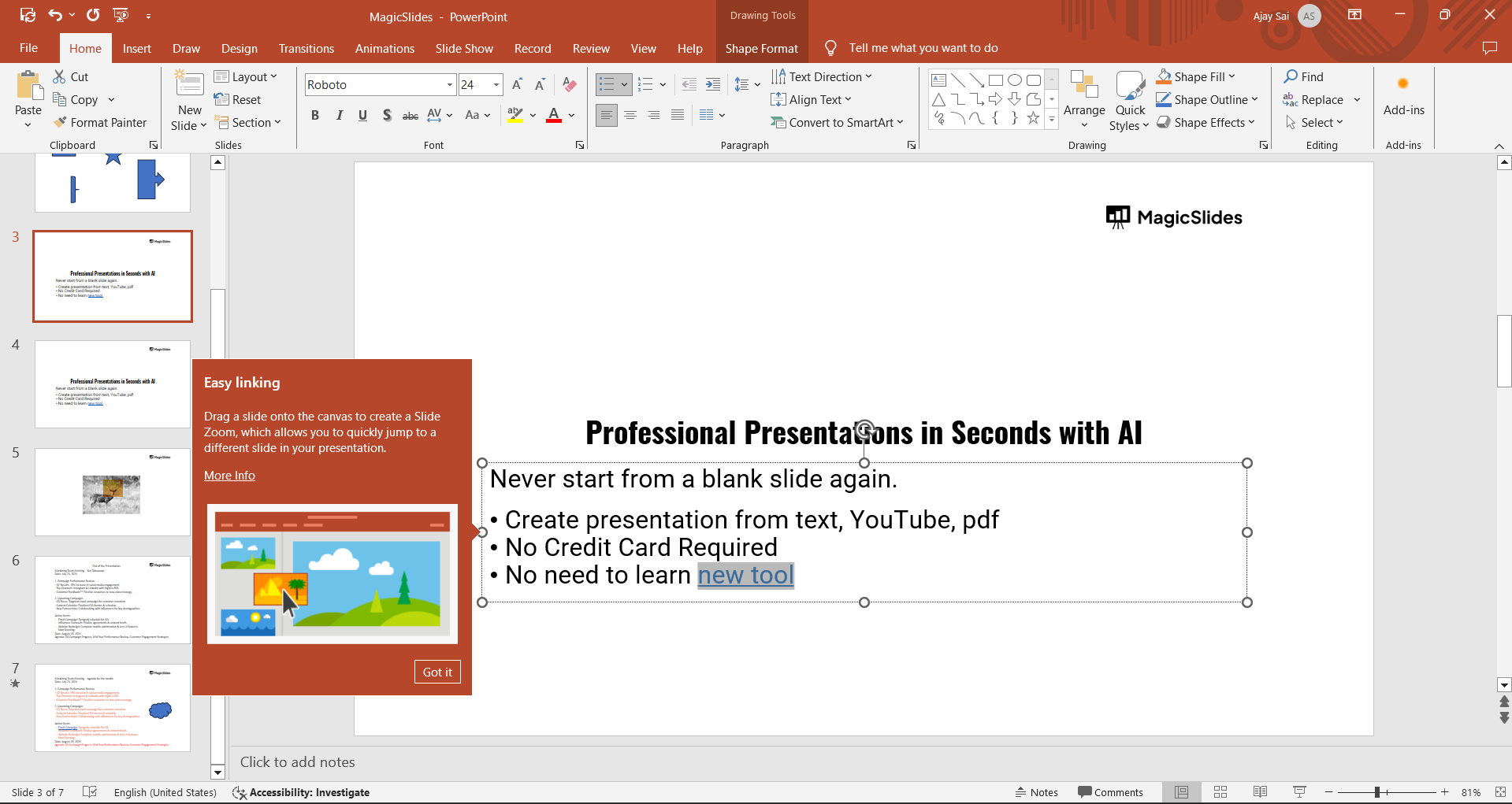
Task: Click the Format Painter brush icon
Action: point(60,122)
